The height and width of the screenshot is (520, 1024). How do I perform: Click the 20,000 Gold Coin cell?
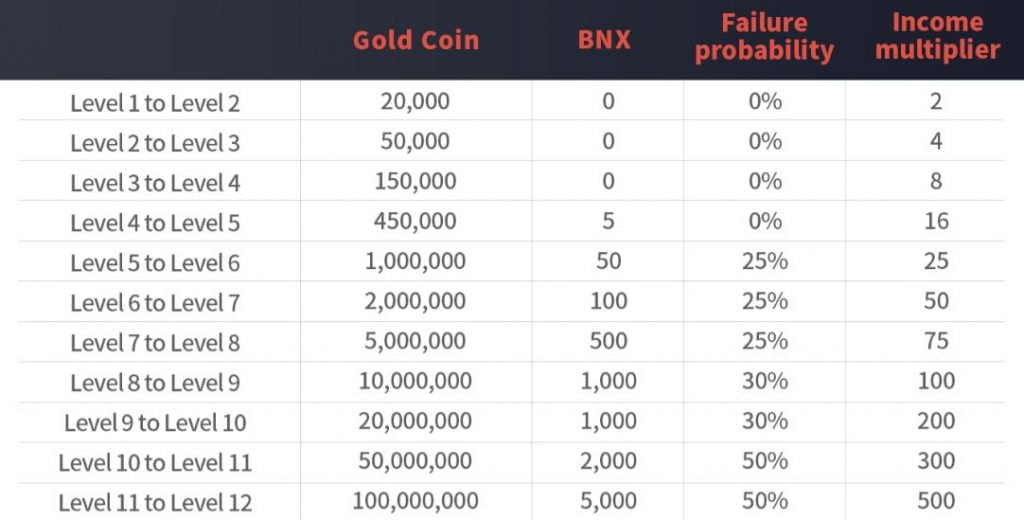click(415, 101)
